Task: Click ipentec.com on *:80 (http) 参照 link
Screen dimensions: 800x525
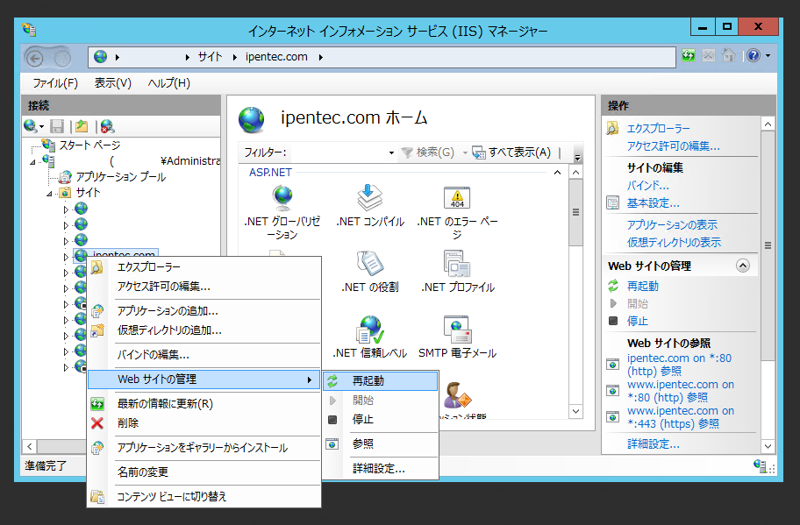Action: (x=679, y=364)
